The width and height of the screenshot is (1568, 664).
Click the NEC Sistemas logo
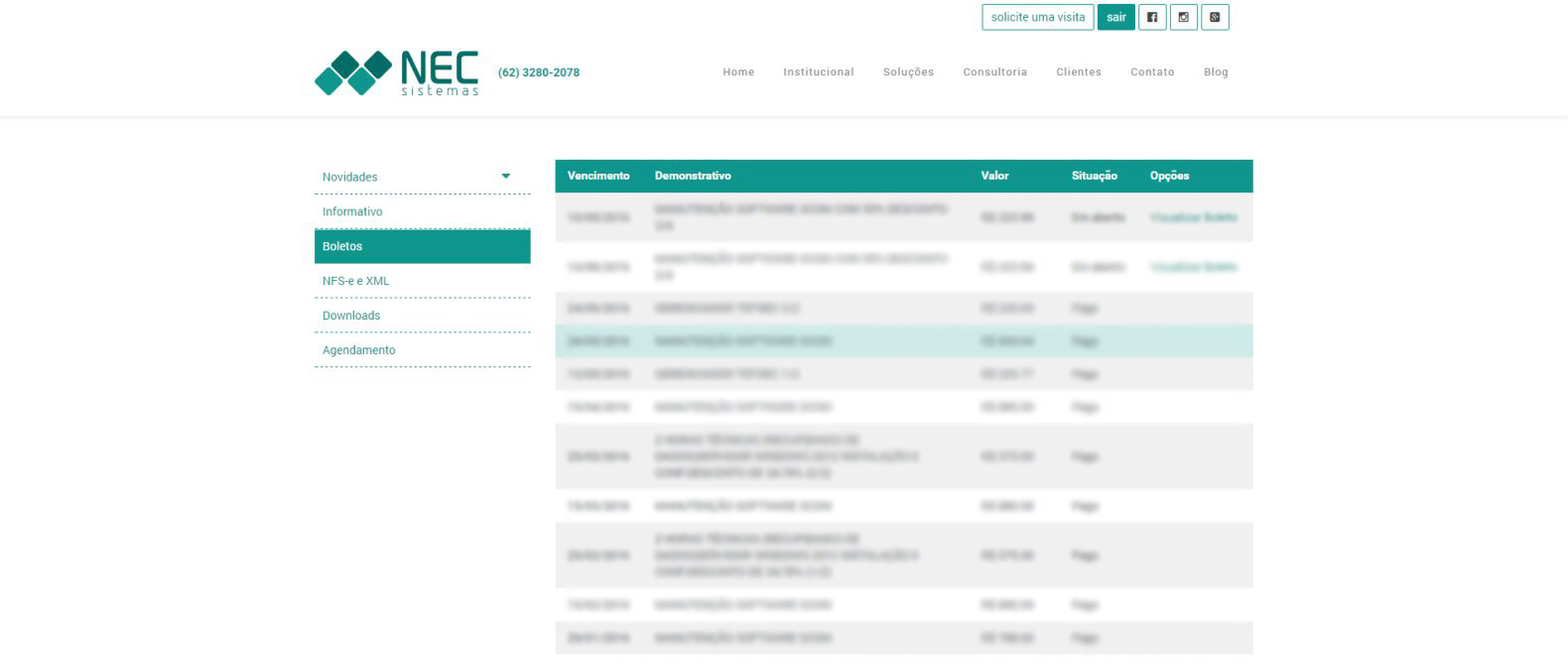point(397,72)
